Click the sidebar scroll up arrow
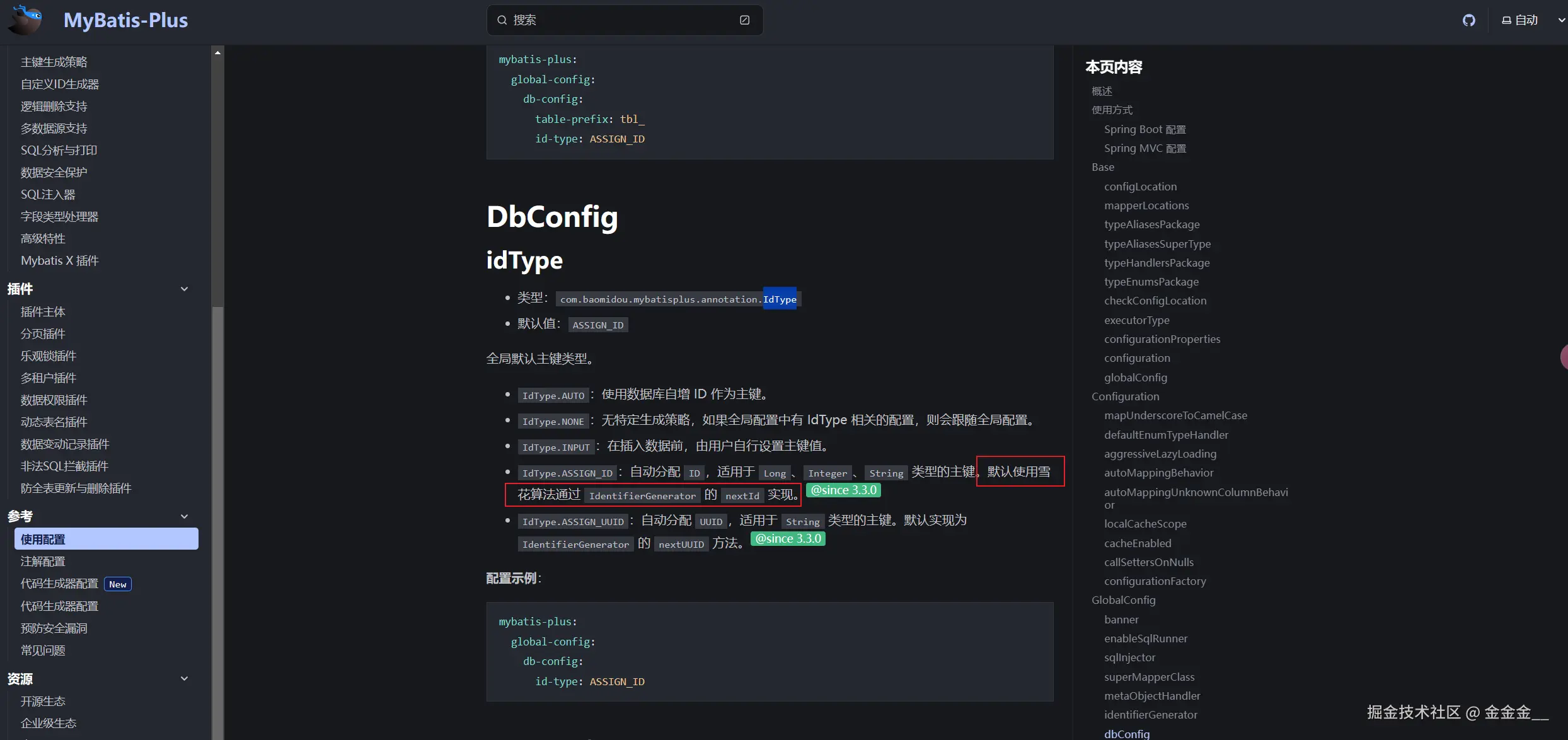 (x=217, y=53)
